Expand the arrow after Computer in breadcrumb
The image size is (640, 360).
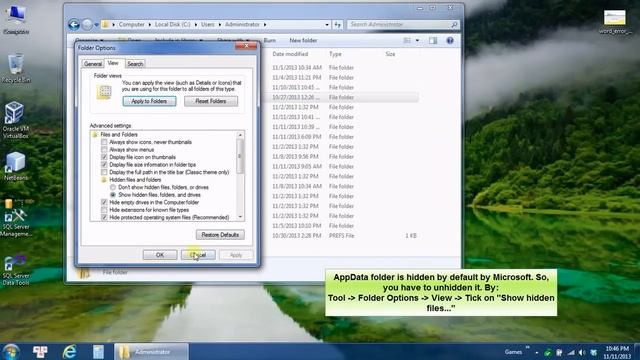150,24
